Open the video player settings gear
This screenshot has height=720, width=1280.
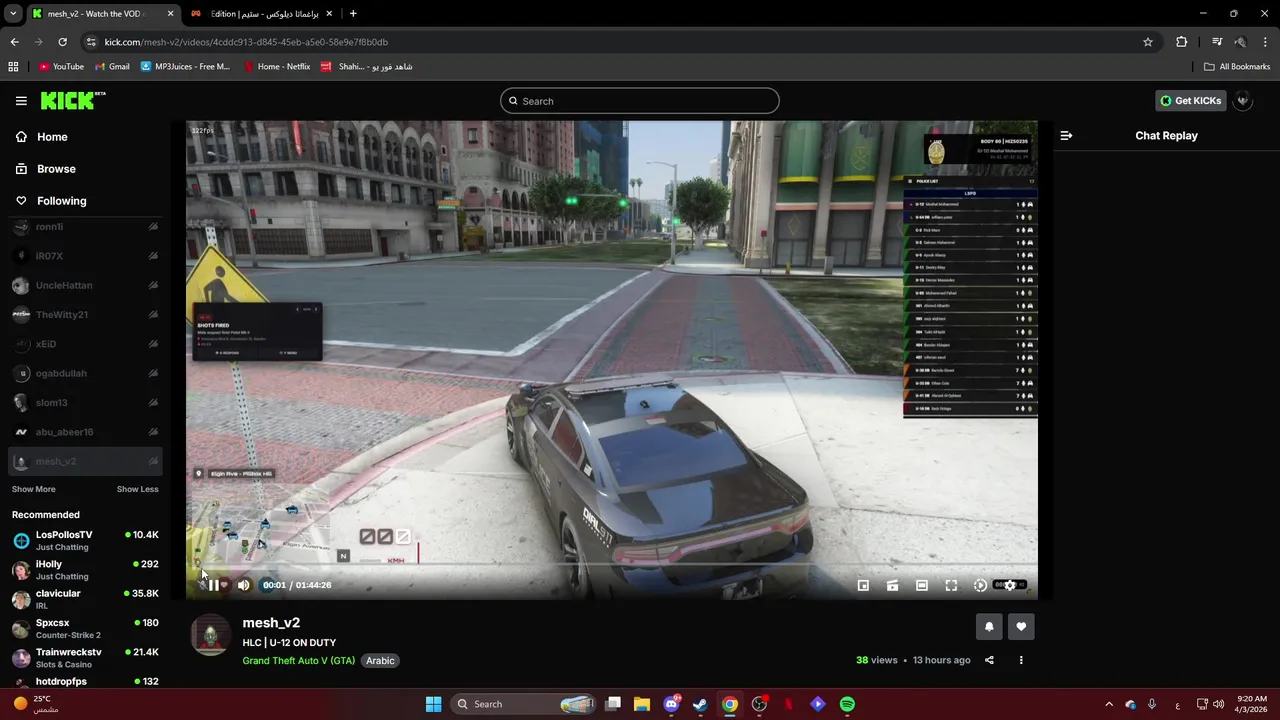coord(1010,585)
